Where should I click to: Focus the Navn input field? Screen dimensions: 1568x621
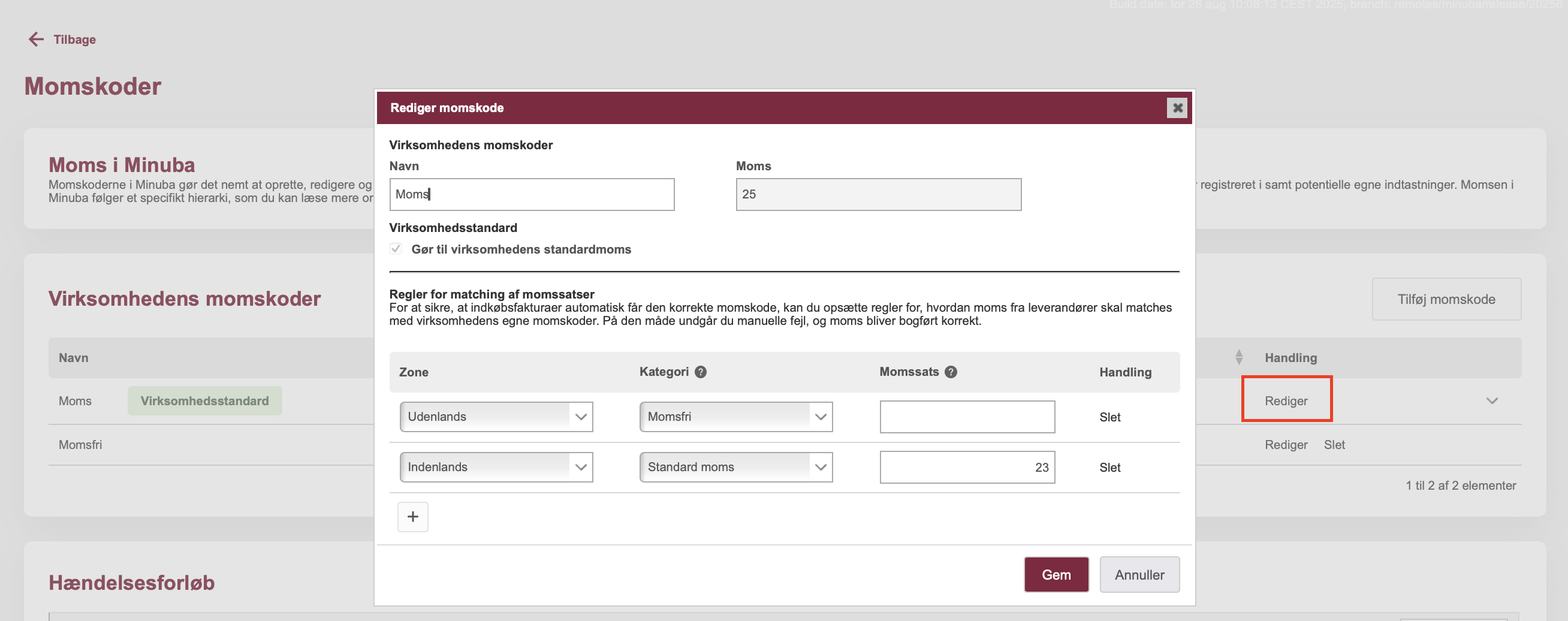532,194
